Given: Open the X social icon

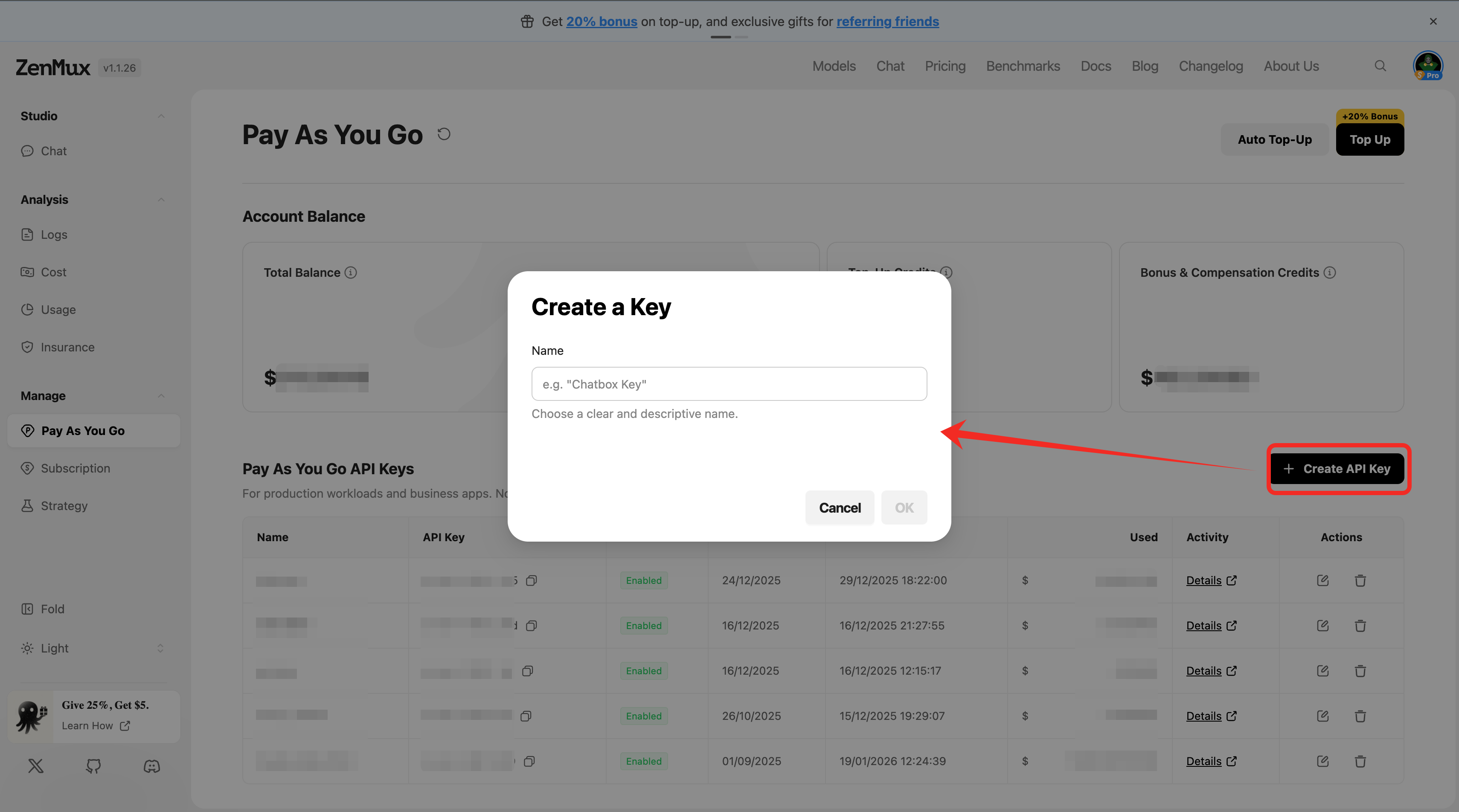Looking at the screenshot, I should click(36, 766).
